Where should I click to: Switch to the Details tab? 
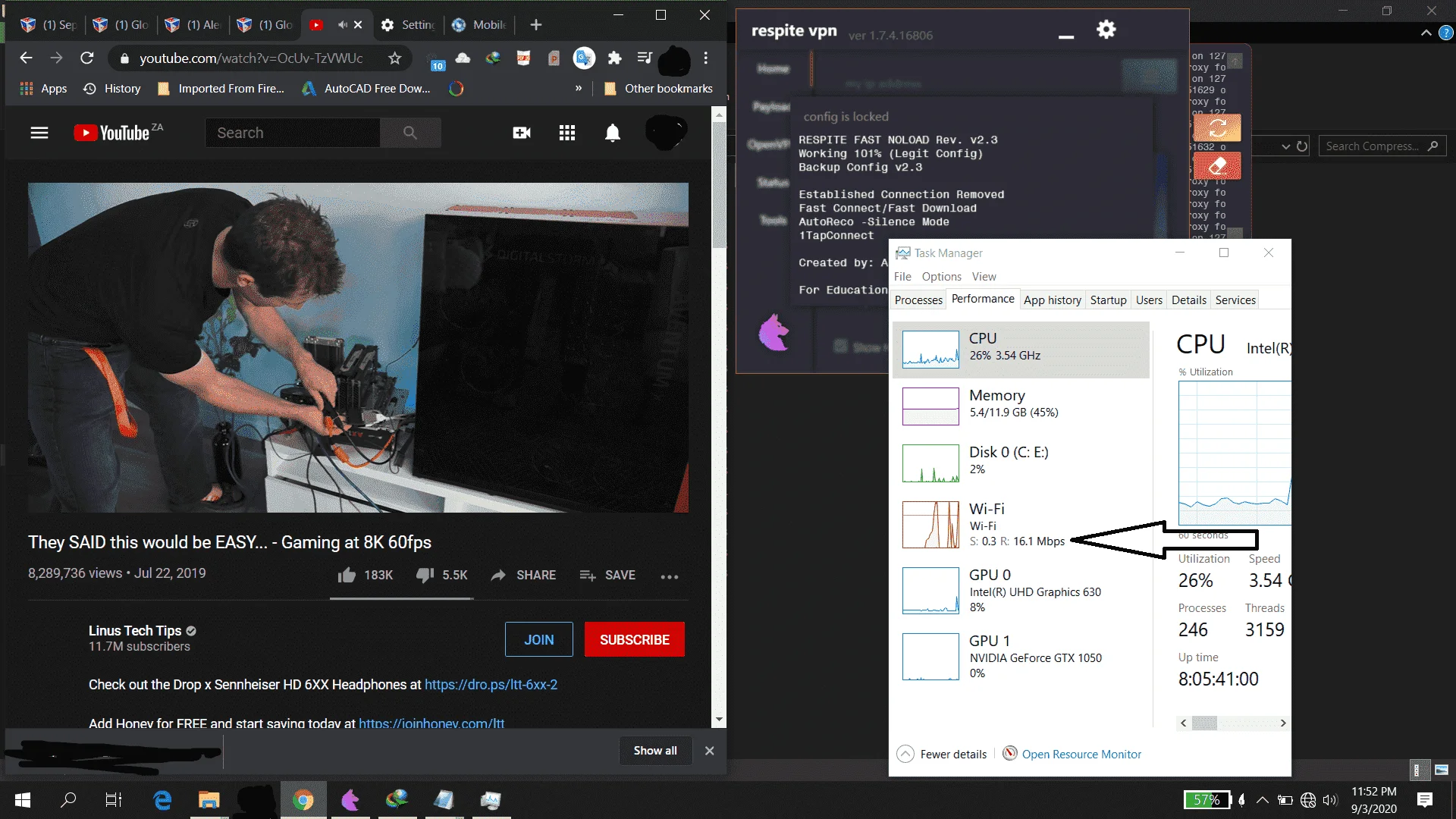[x=1188, y=300]
